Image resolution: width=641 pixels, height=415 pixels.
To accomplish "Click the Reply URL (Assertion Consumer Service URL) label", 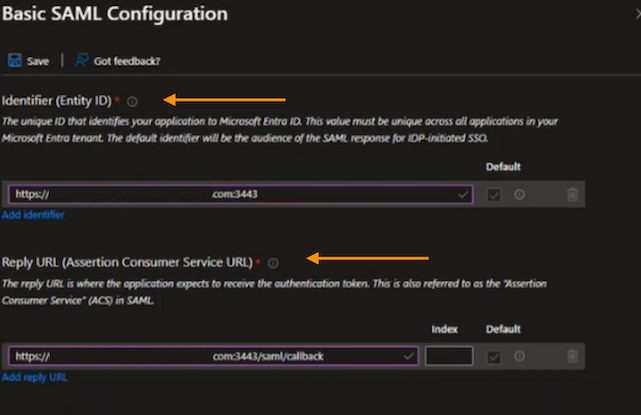I will 126,263.
